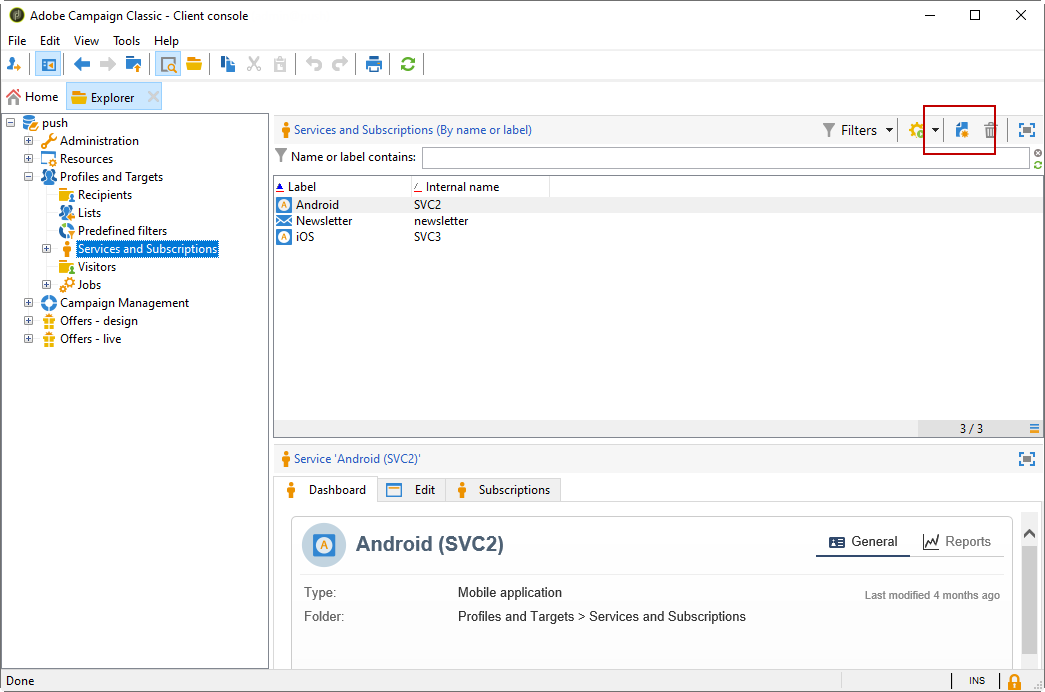Open the View menu

86,41
